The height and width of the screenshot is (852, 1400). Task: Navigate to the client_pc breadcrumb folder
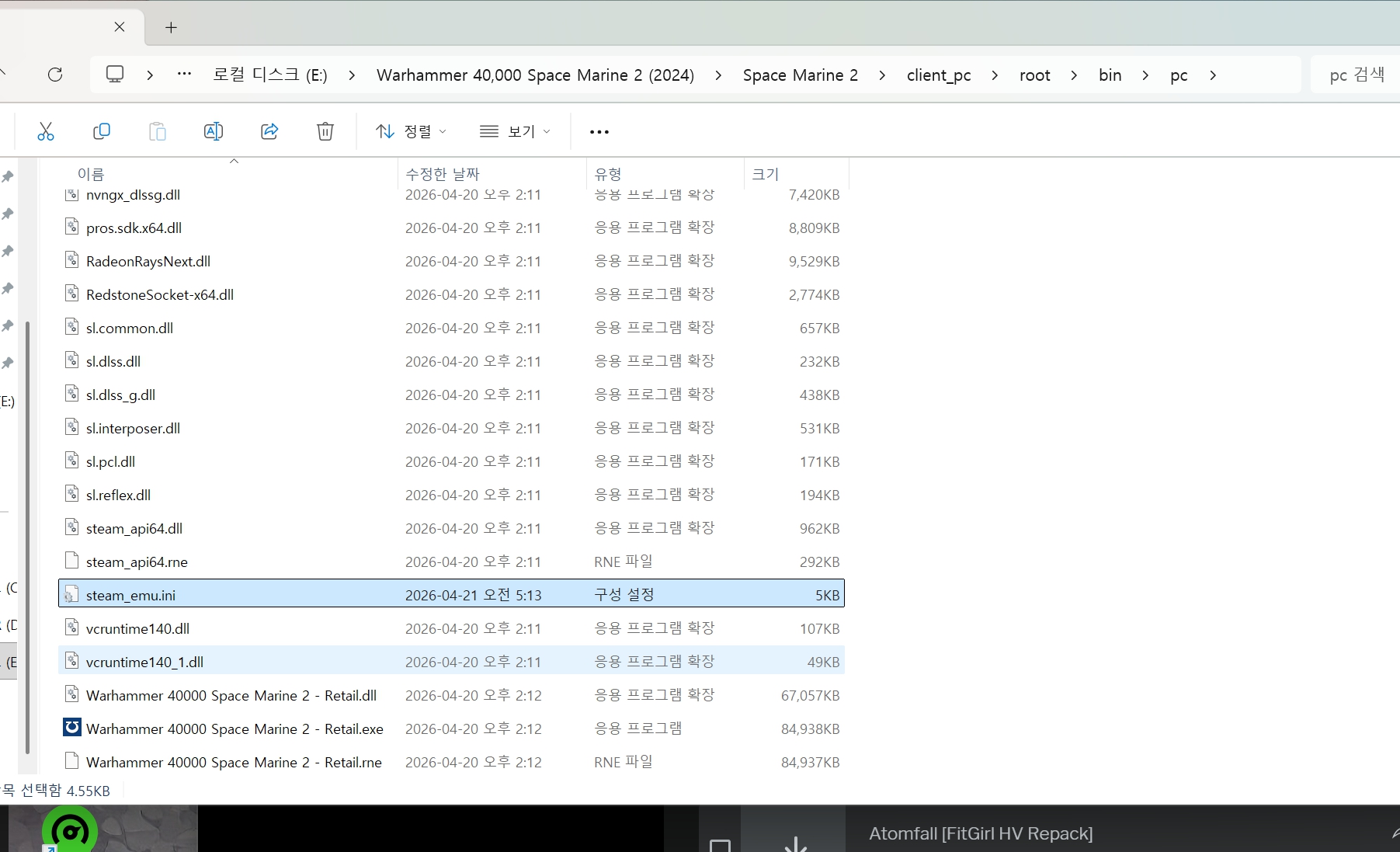pyautogui.click(x=938, y=75)
